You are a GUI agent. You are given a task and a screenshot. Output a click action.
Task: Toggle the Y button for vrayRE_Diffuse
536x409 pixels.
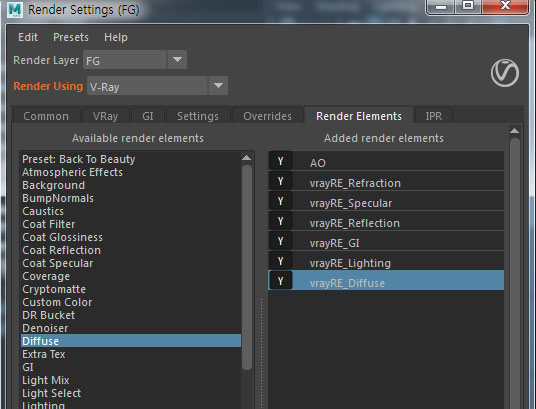tap(280, 281)
